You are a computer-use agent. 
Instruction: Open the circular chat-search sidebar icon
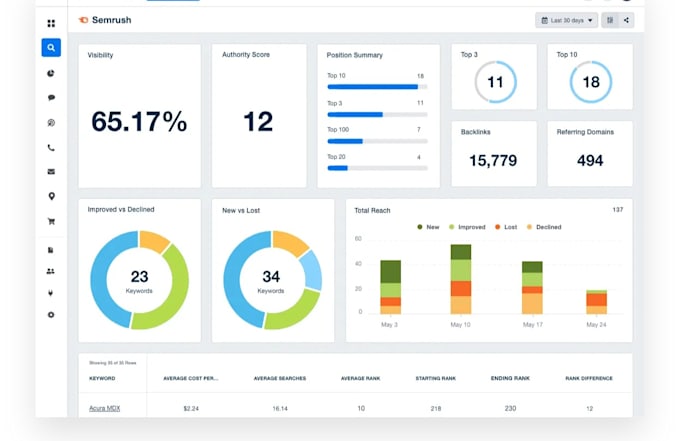coord(51,123)
